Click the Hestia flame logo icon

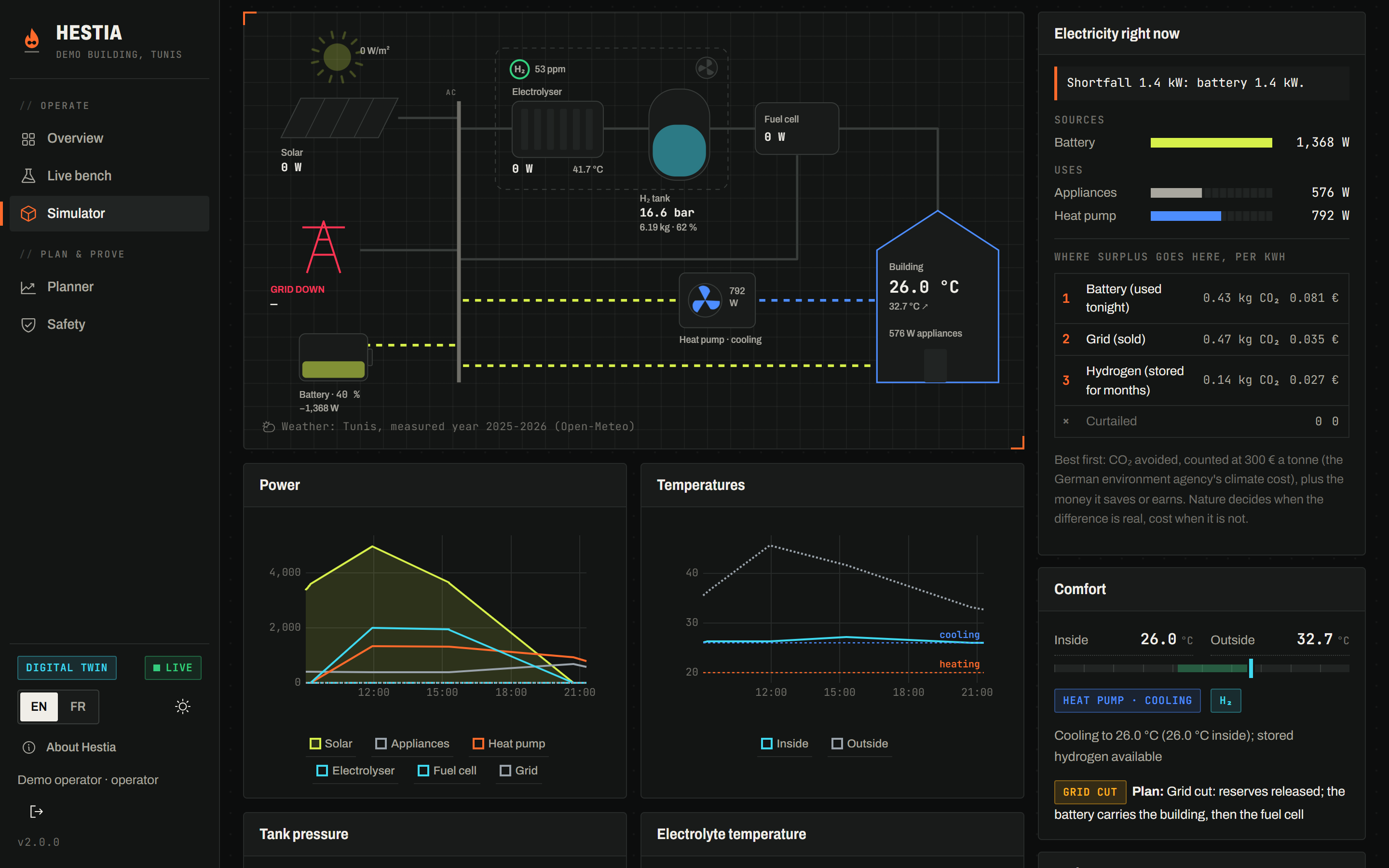32,40
